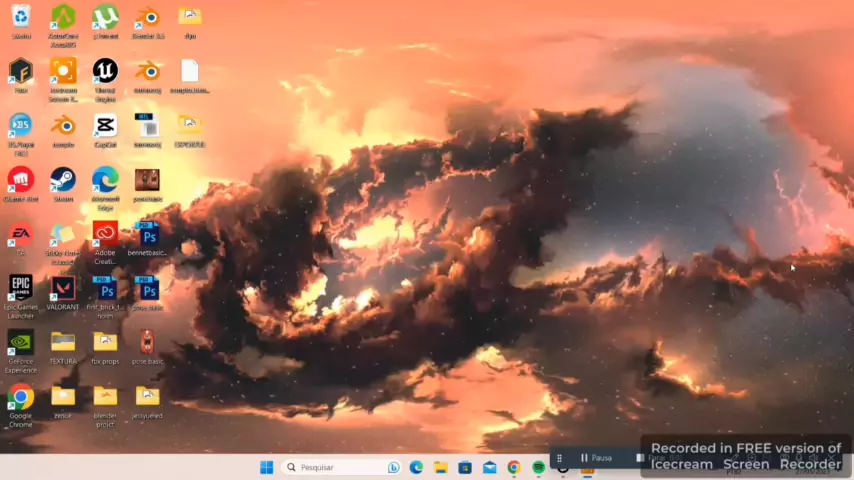
Task: Open the Windows Start menu
Action: click(266, 467)
